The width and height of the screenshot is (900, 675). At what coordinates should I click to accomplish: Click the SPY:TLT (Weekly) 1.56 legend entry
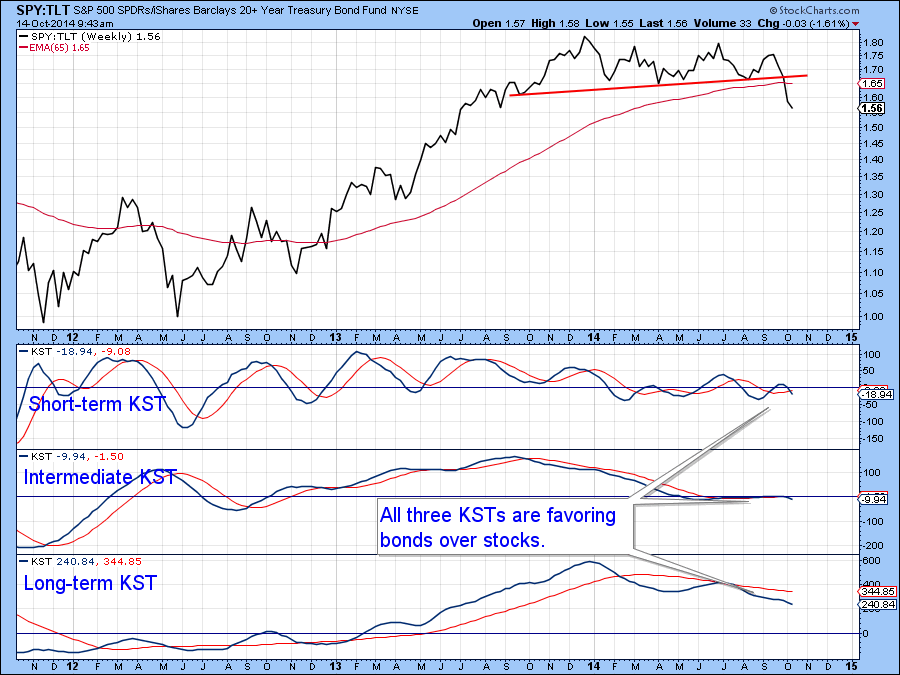pos(90,36)
